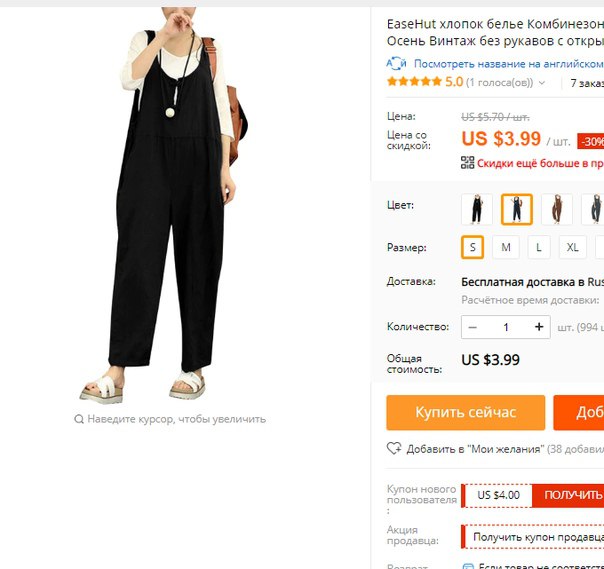Viewport: 604px width, 569px height.
Task: Get the US $4.00 new user coupon
Action: [x=567, y=495]
